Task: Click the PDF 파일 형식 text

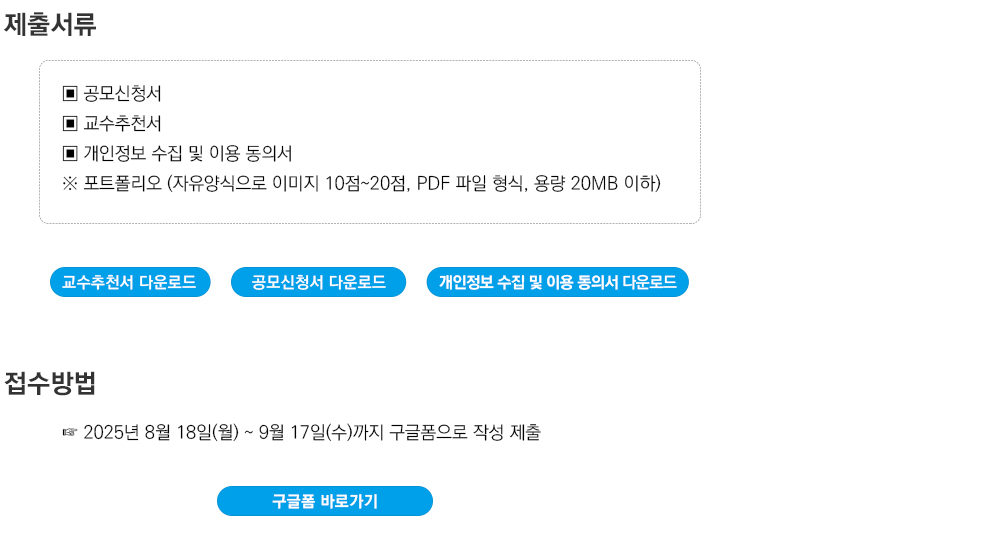Action: pyautogui.click(x=470, y=184)
